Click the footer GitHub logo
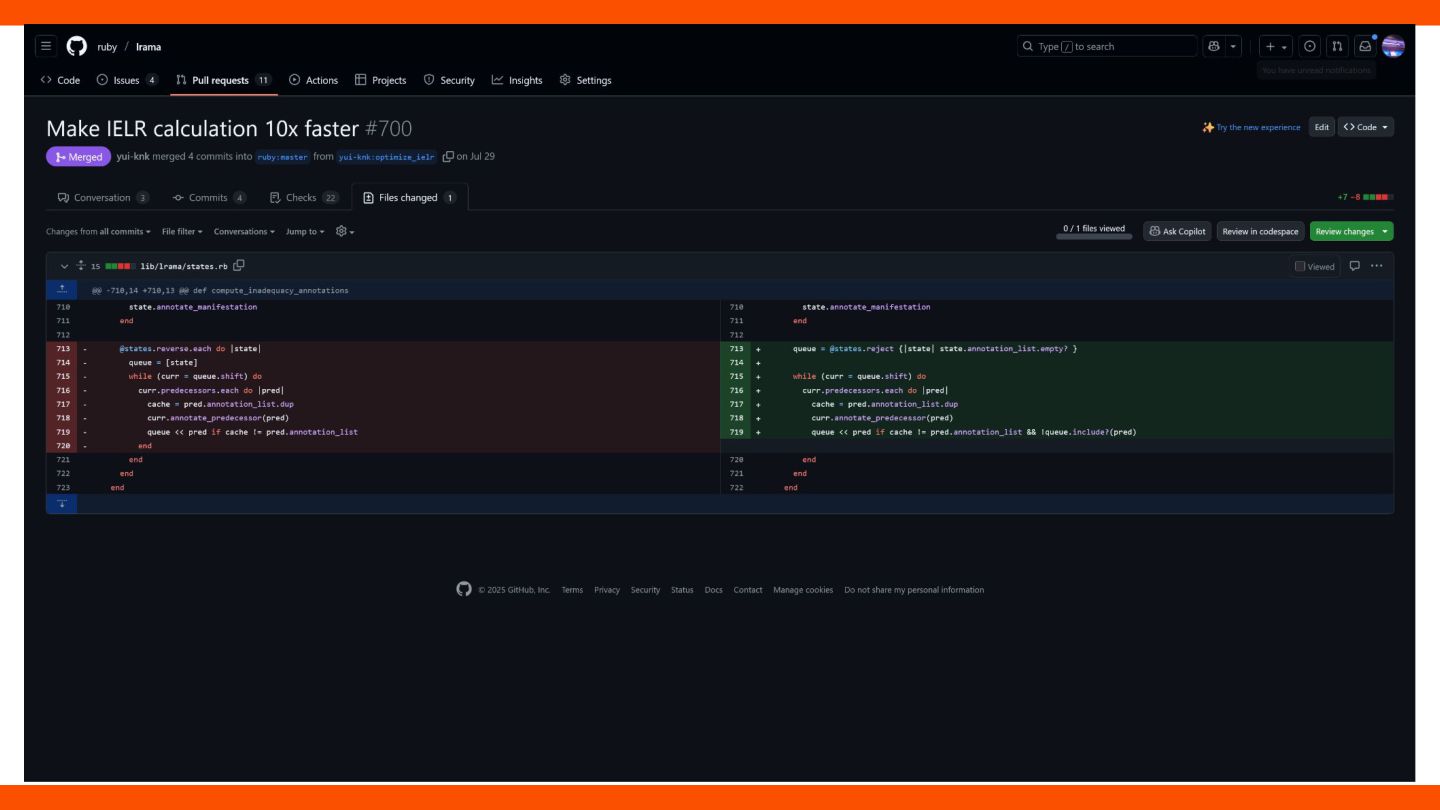 click(463, 589)
